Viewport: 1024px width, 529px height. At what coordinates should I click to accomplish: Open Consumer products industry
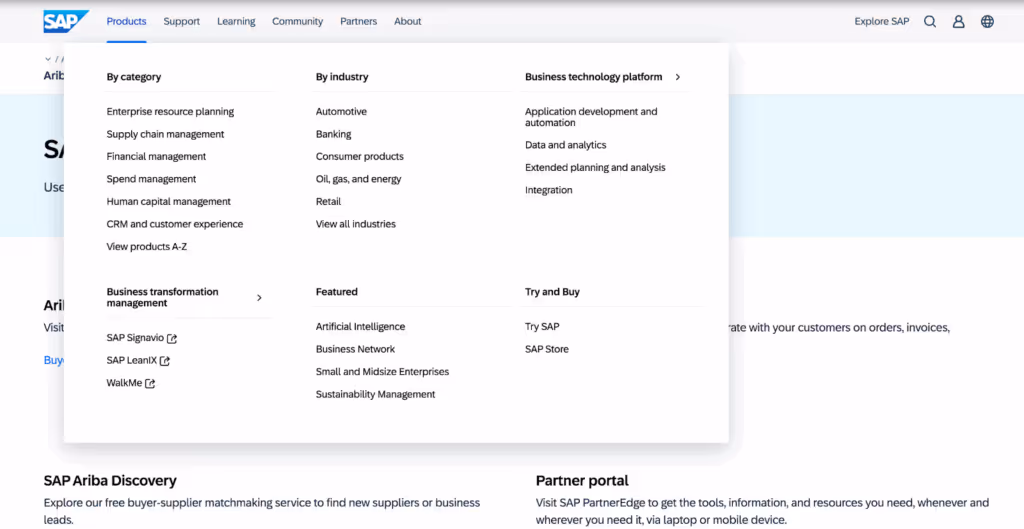click(x=360, y=157)
